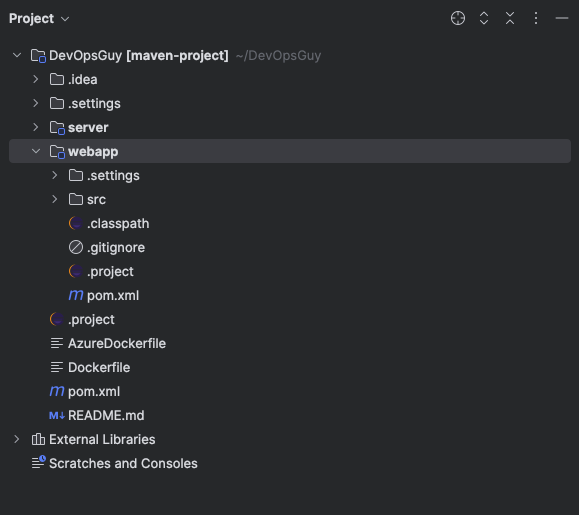Select the Dockerfile file name

pos(99,367)
